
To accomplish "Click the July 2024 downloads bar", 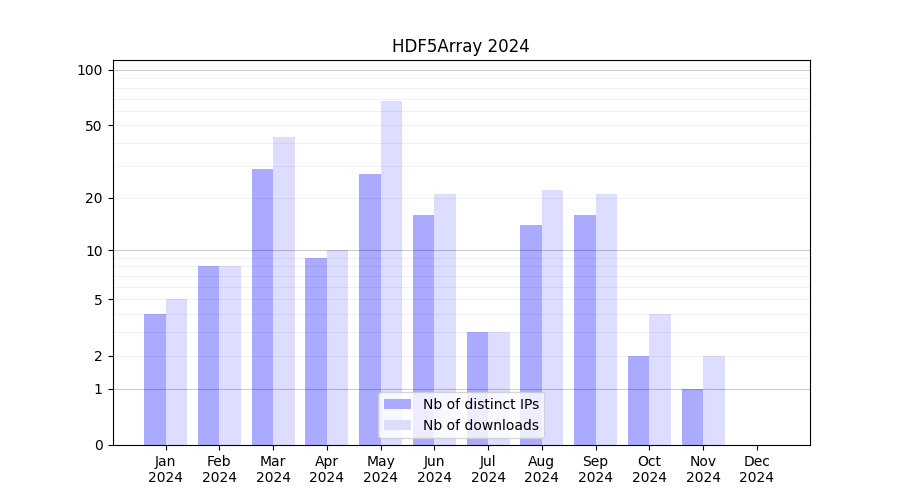I will (x=499, y=388).
